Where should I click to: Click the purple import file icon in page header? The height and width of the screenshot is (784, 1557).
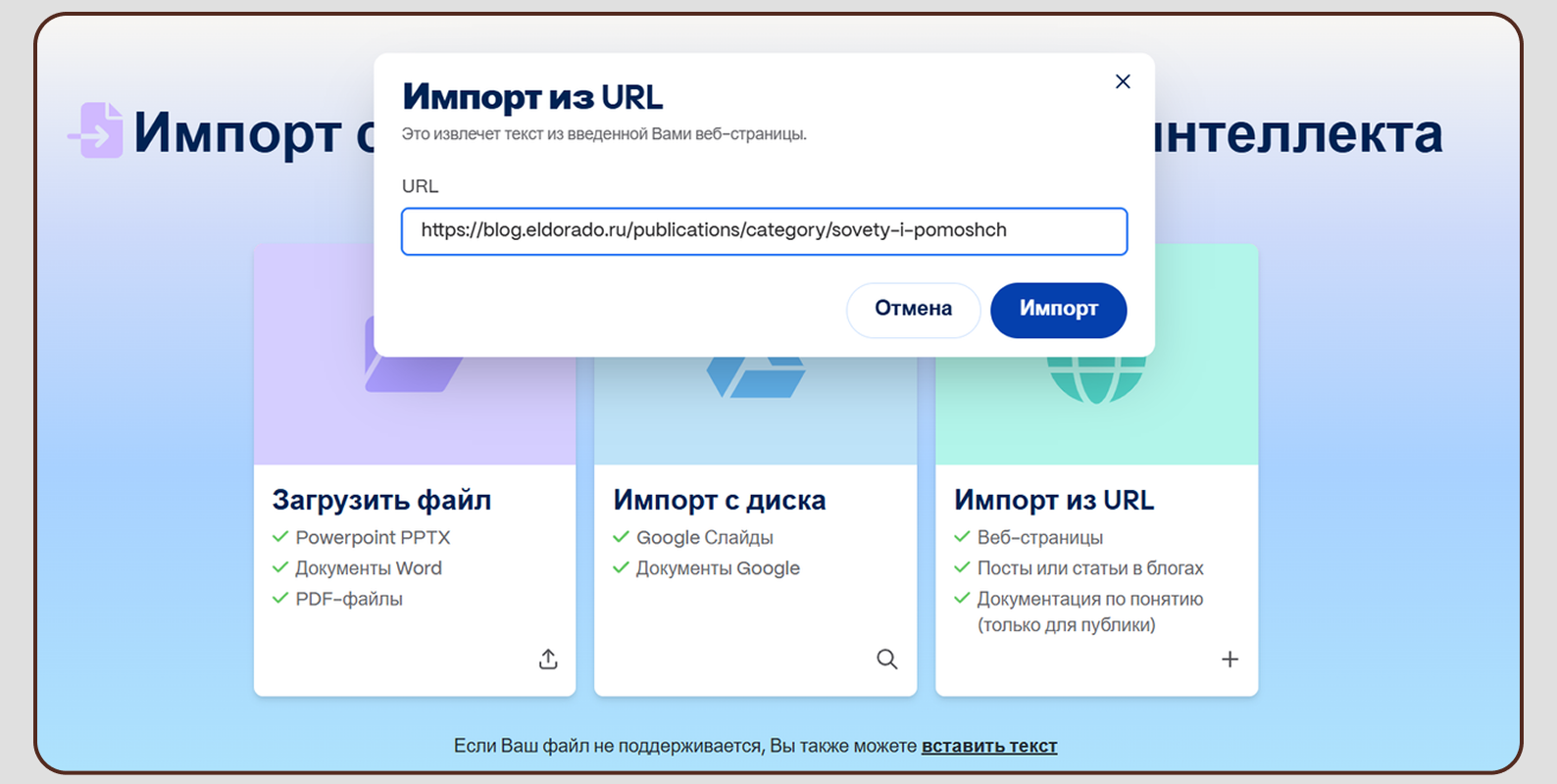tap(98, 130)
